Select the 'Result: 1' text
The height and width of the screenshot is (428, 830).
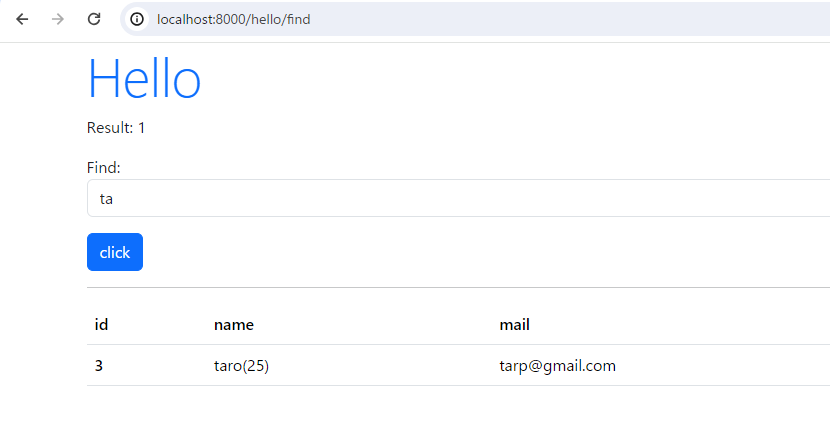coord(116,128)
